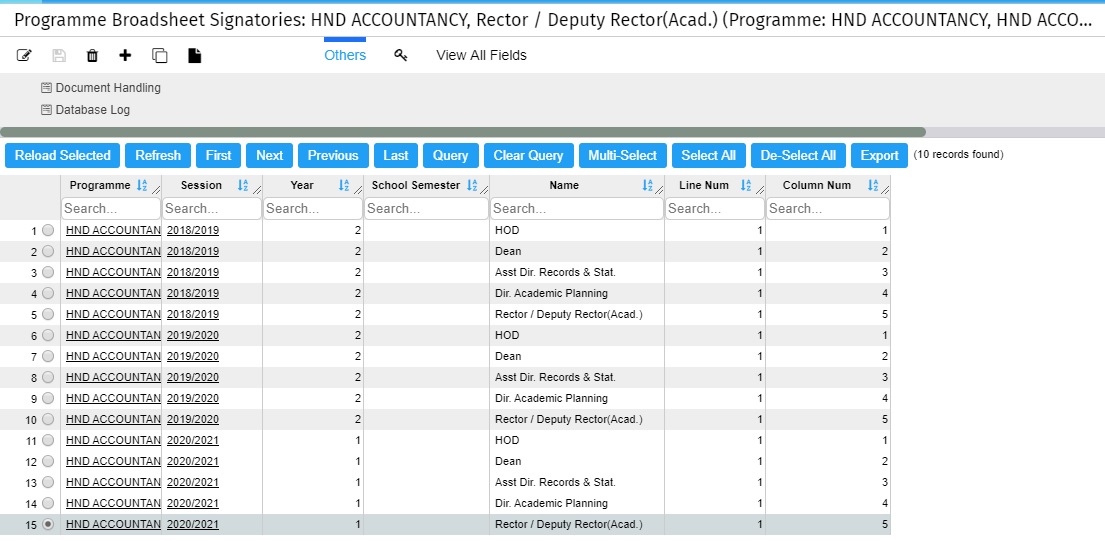Enable Multi-Select mode
1105x541 pixels.
(622, 156)
